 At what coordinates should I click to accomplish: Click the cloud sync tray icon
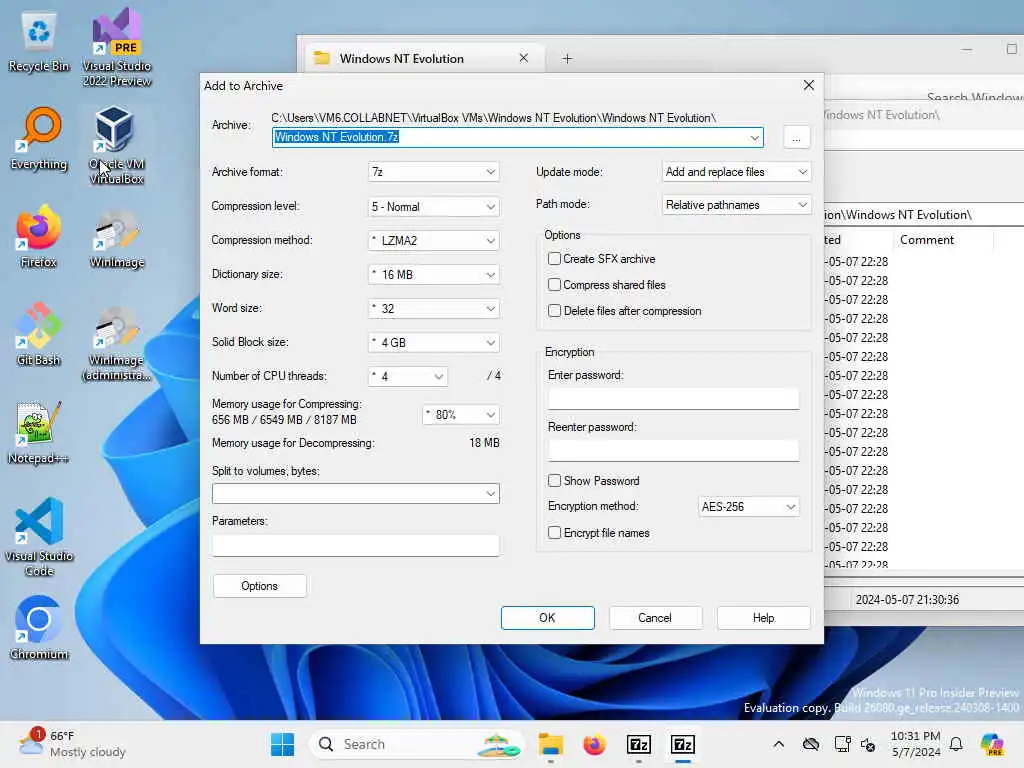click(x=811, y=744)
